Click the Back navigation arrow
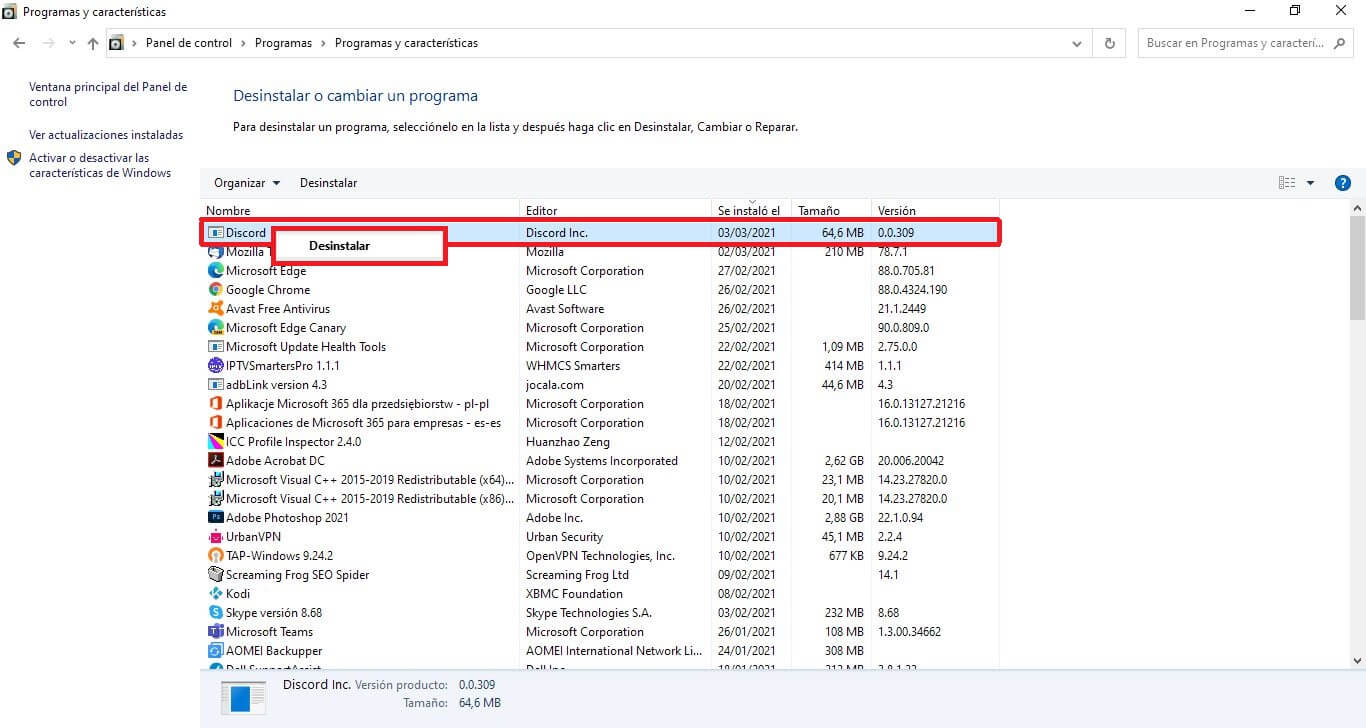 coord(19,43)
